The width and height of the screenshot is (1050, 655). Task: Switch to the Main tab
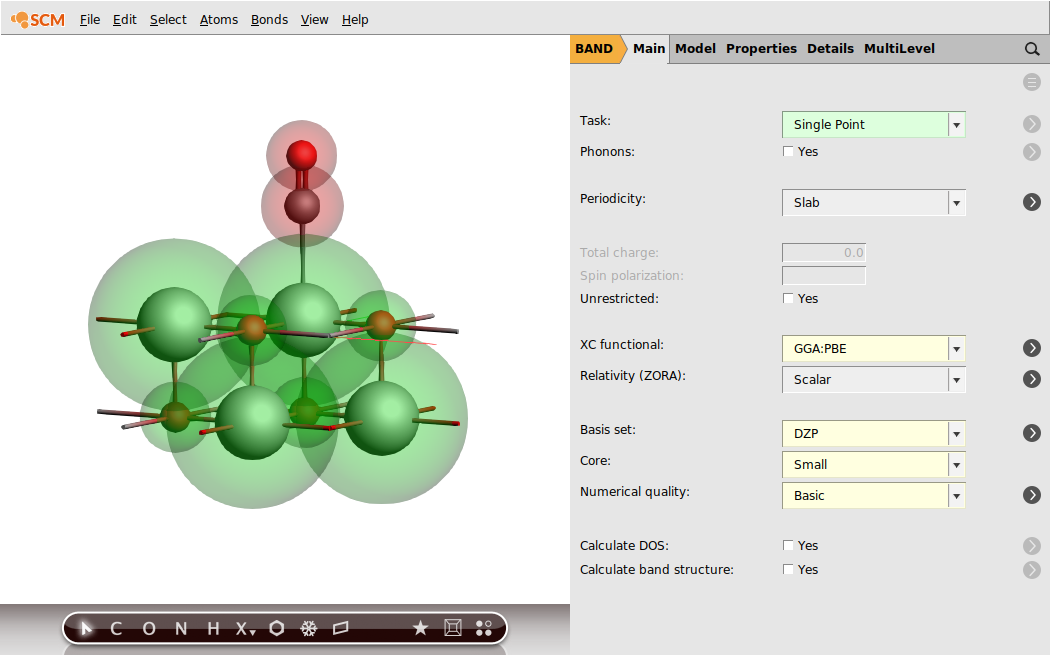pos(649,48)
